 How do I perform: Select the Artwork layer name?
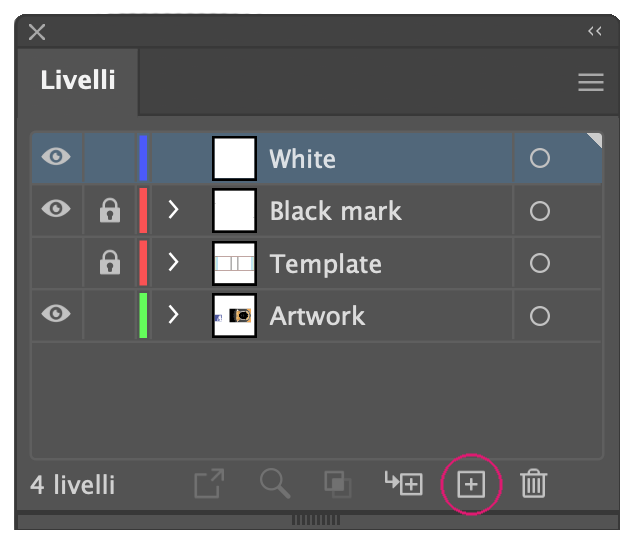tap(317, 316)
